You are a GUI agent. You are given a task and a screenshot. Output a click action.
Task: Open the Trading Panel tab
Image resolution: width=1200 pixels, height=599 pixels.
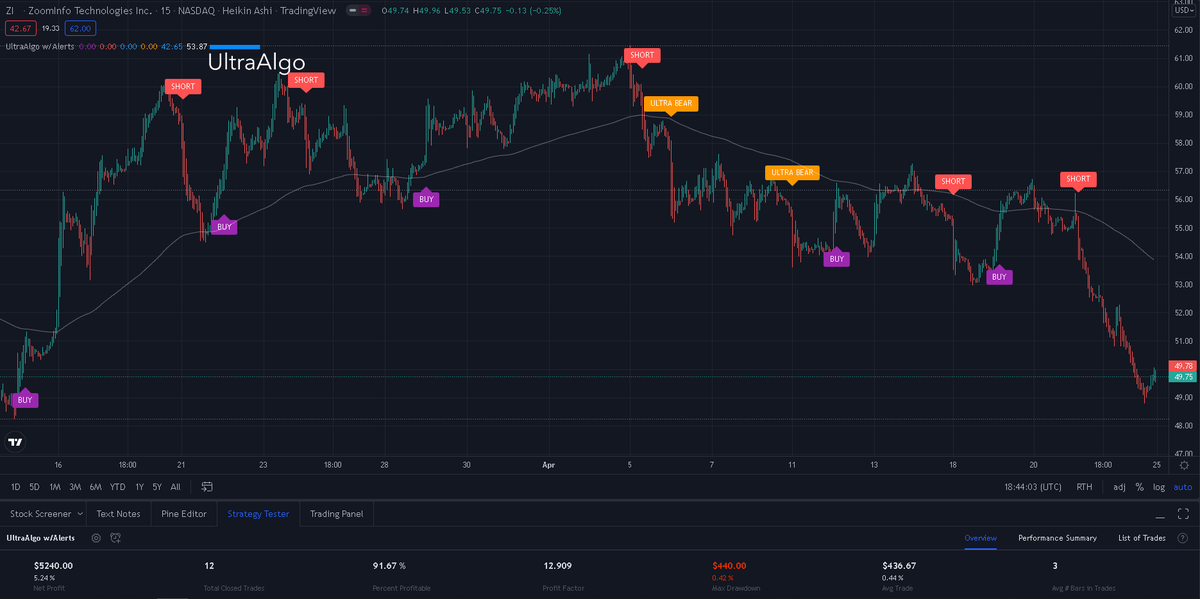click(x=336, y=514)
